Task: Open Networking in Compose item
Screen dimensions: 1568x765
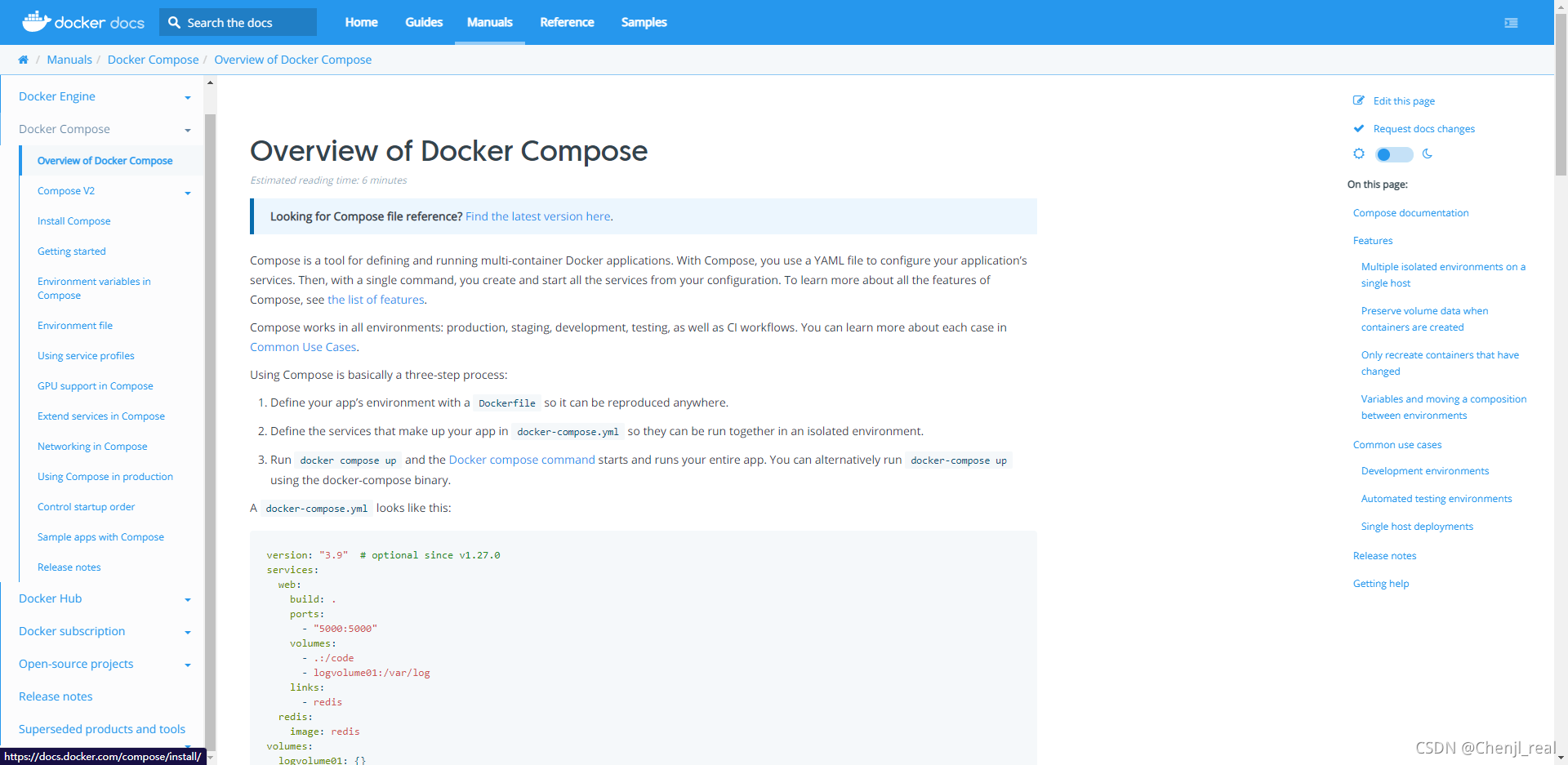Action: tap(92, 447)
